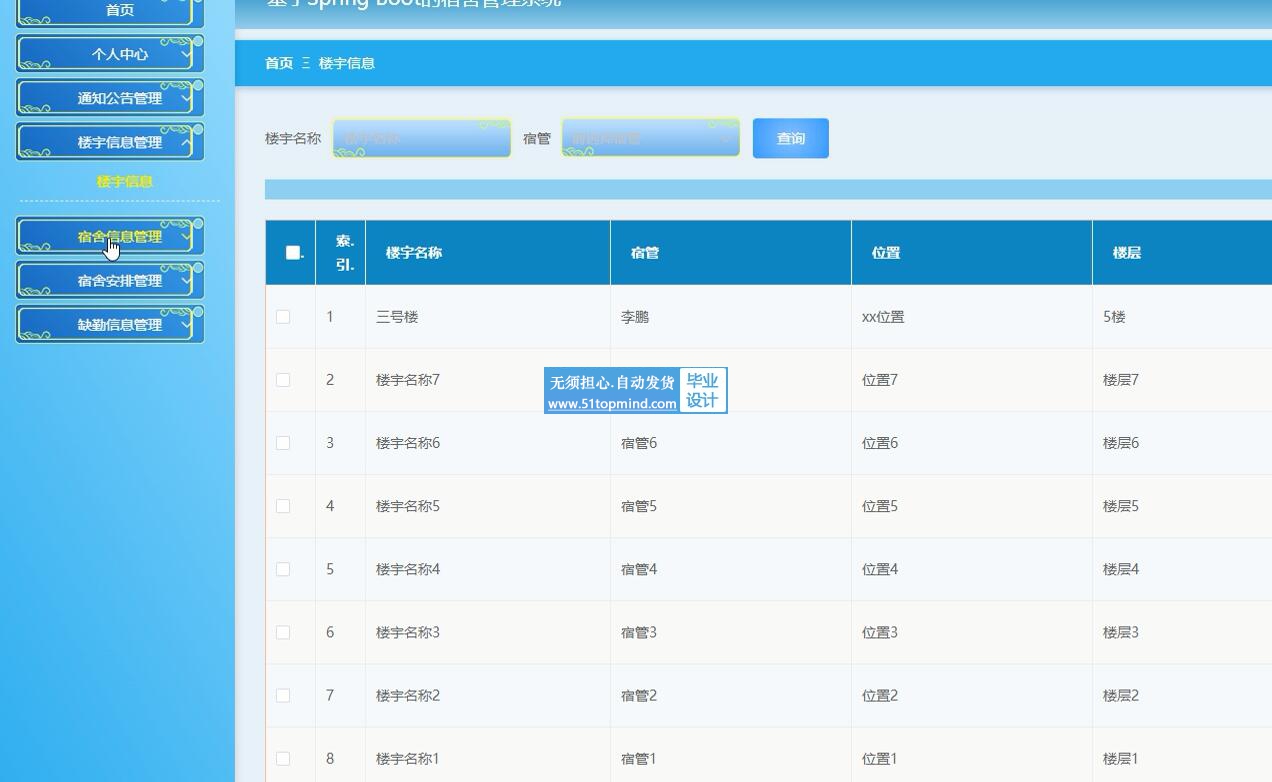Expand the 通知公告管理 sidebar chevron
This screenshot has width=1272, height=782.
pyautogui.click(x=186, y=98)
